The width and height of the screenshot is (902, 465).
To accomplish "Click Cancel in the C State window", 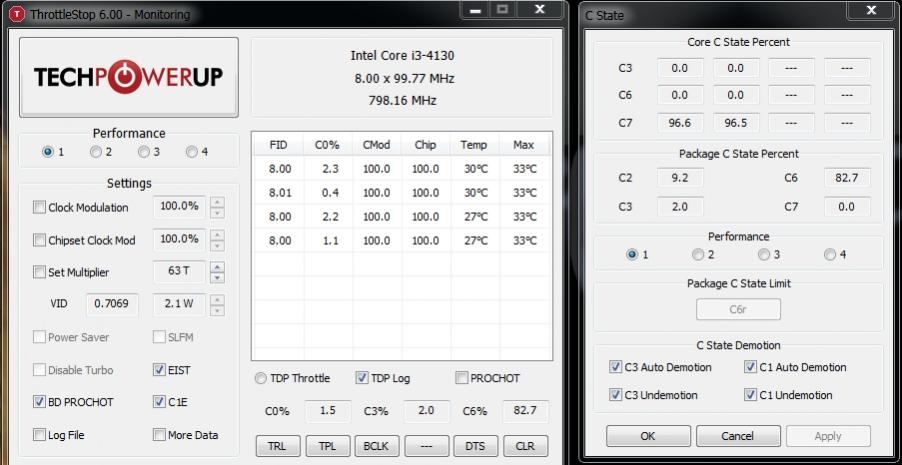I will click(x=739, y=436).
